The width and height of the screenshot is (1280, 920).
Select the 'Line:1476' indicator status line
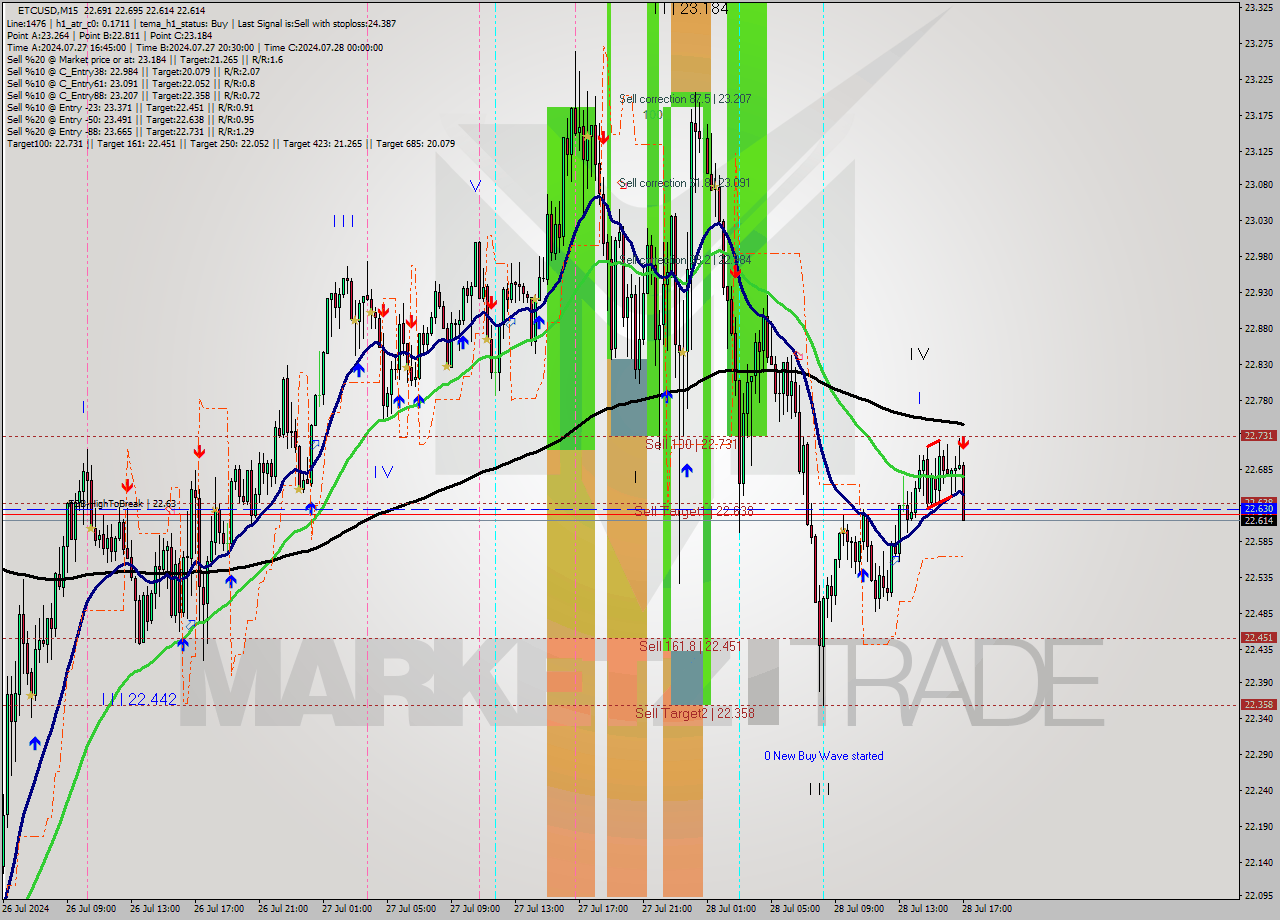tap(201, 23)
